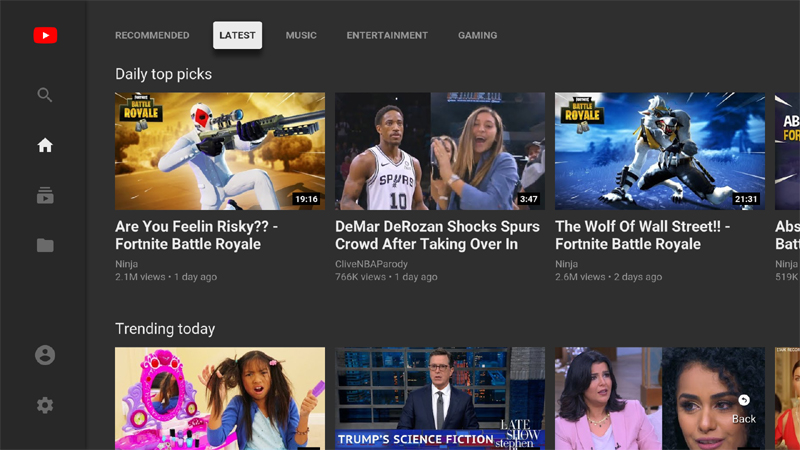Click title 'DeMar DeRozan Shocks Spurs Crowd'
Viewport: 800px width, 450px height.
[437, 235]
